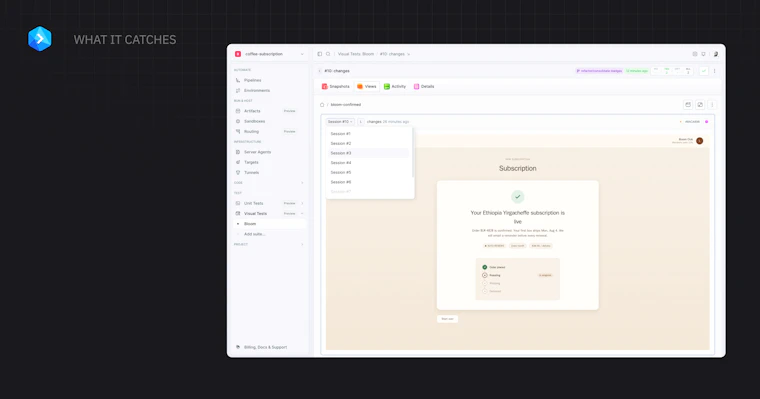Expand the Project section chevron

[x=302, y=244]
